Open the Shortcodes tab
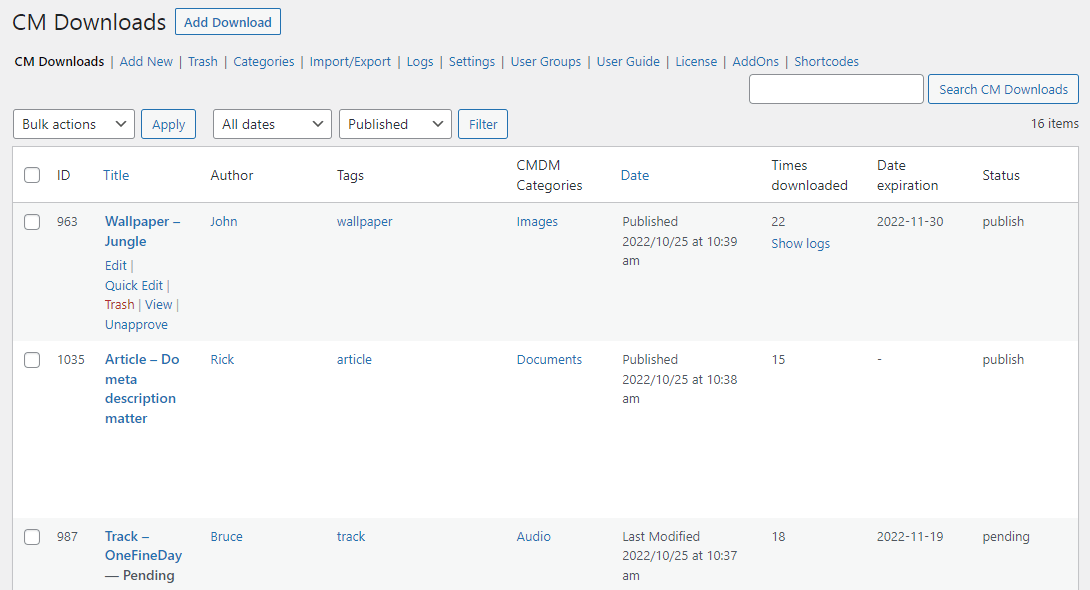Viewport: 1090px width, 590px height. (x=826, y=61)
